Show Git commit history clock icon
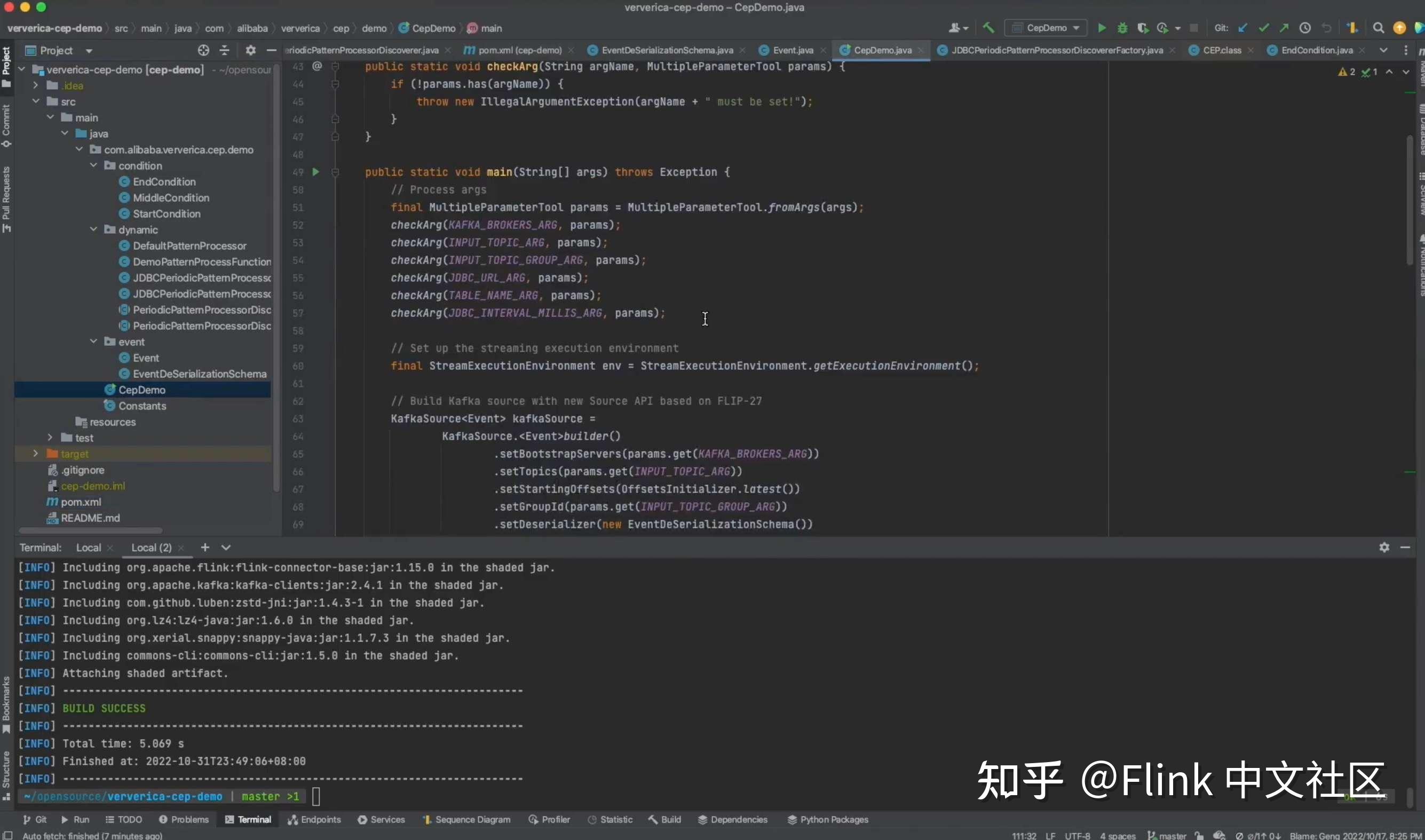This screenshot has height=840, width=1425. point(1305,28)
